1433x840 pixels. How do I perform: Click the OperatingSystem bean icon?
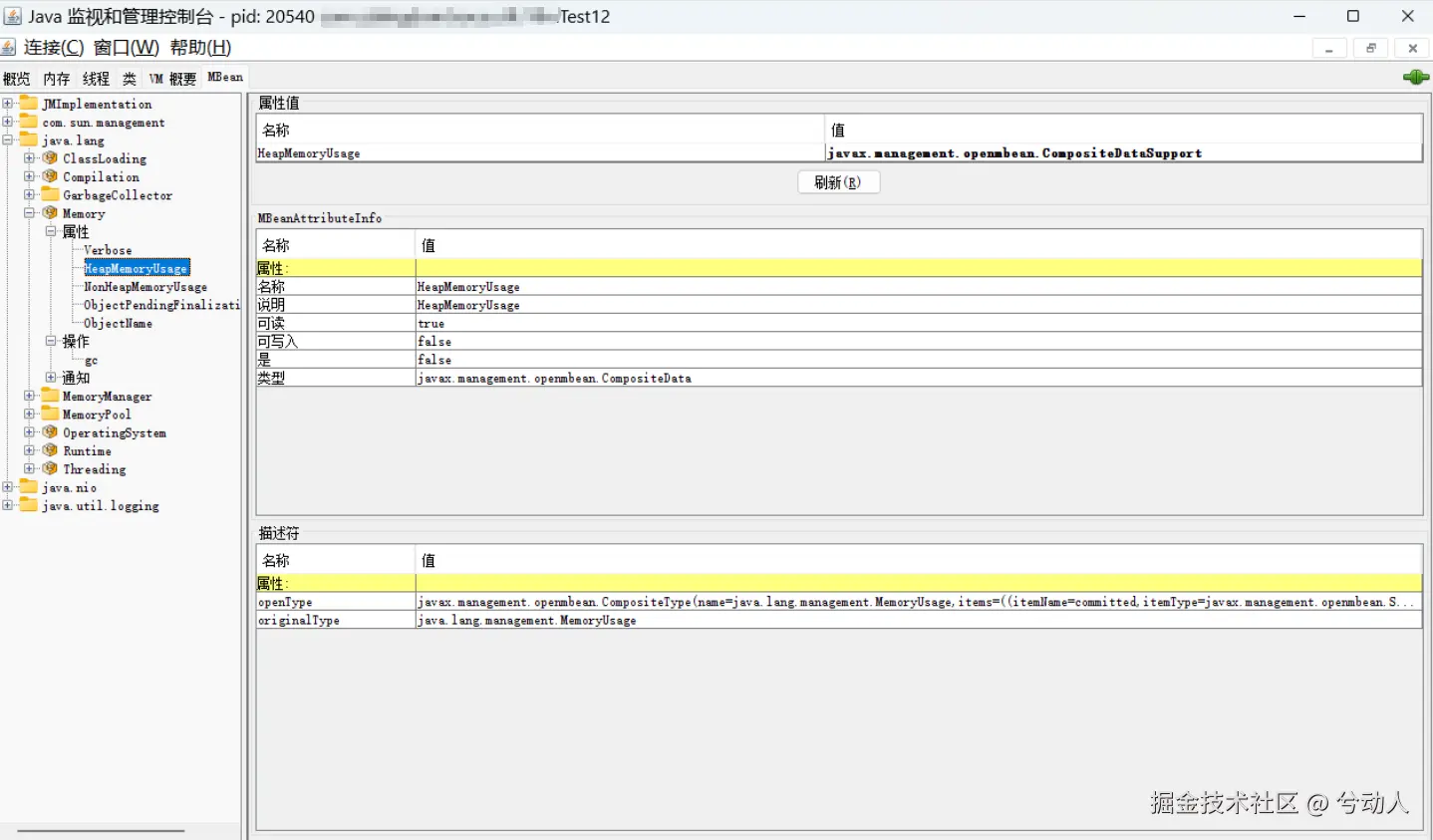tap(50, 432)
